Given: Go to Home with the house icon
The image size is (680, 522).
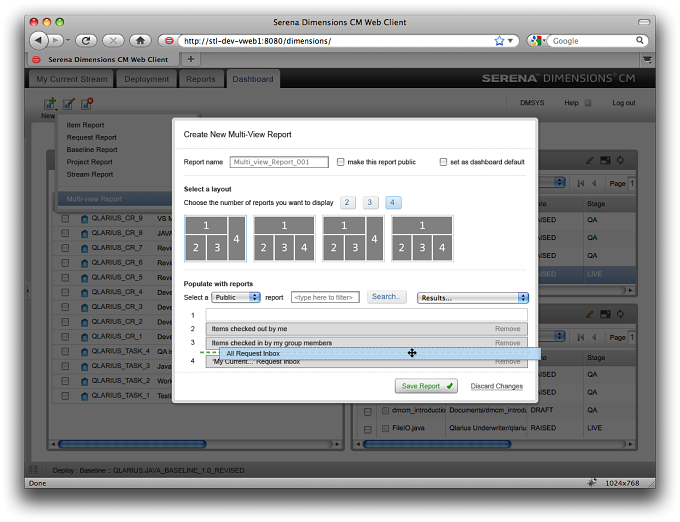Looking at the screenshot, I should [140, 40].
